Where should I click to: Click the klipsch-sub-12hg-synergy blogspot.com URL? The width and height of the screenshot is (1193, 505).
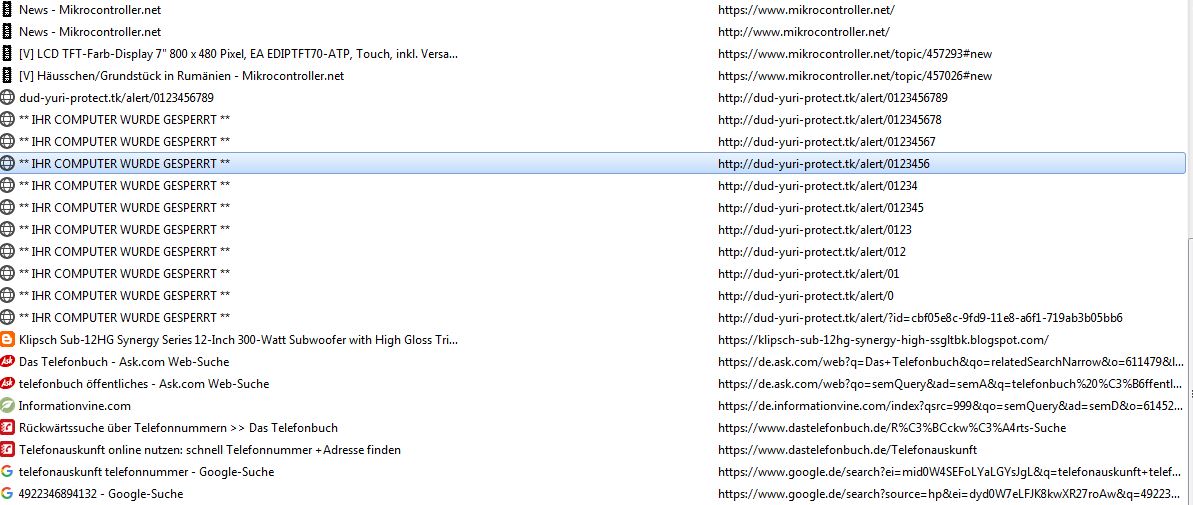pos(883,340)
